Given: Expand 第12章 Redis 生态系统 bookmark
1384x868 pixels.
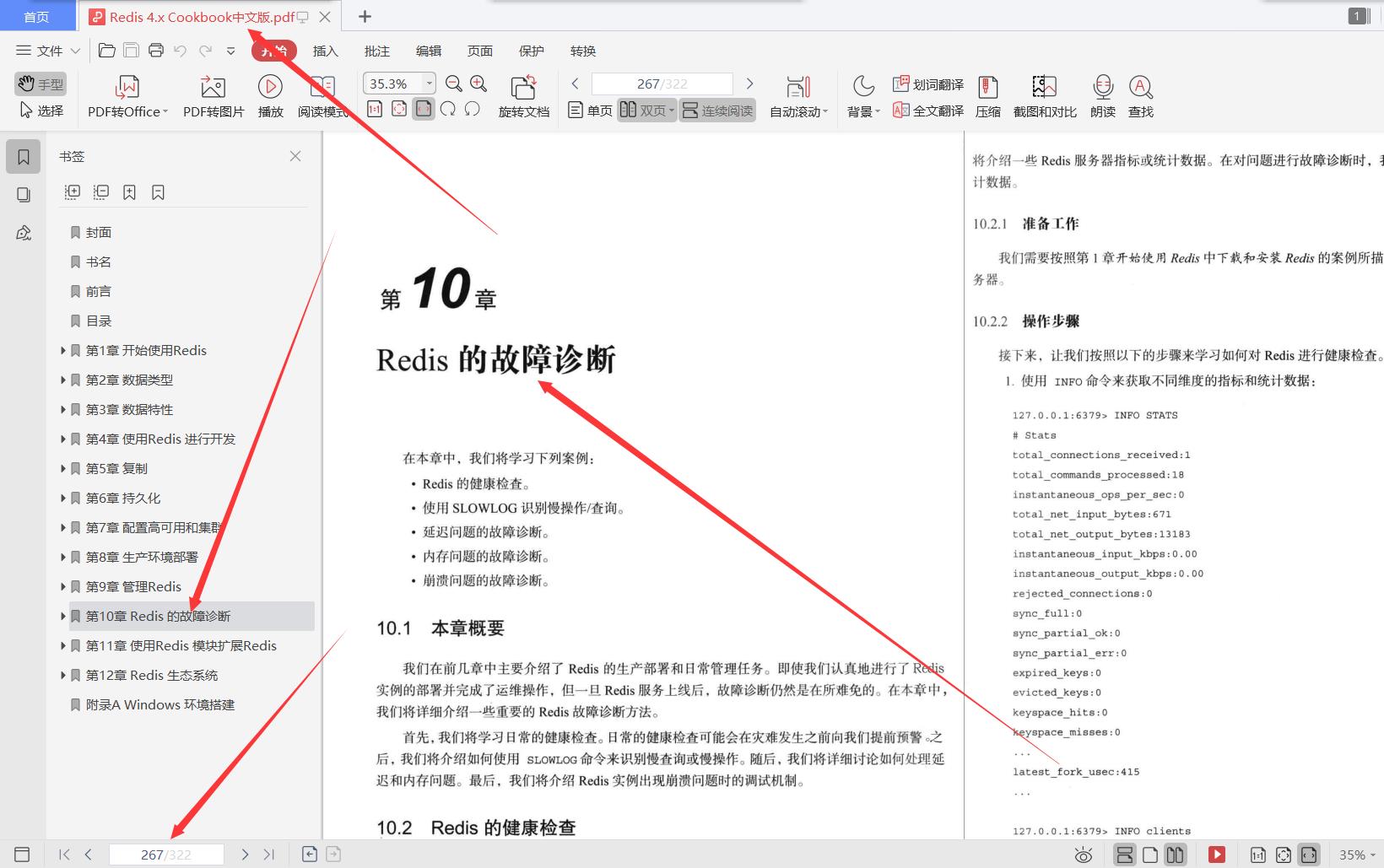Looking at the screenshot, I should click(63, 675).
